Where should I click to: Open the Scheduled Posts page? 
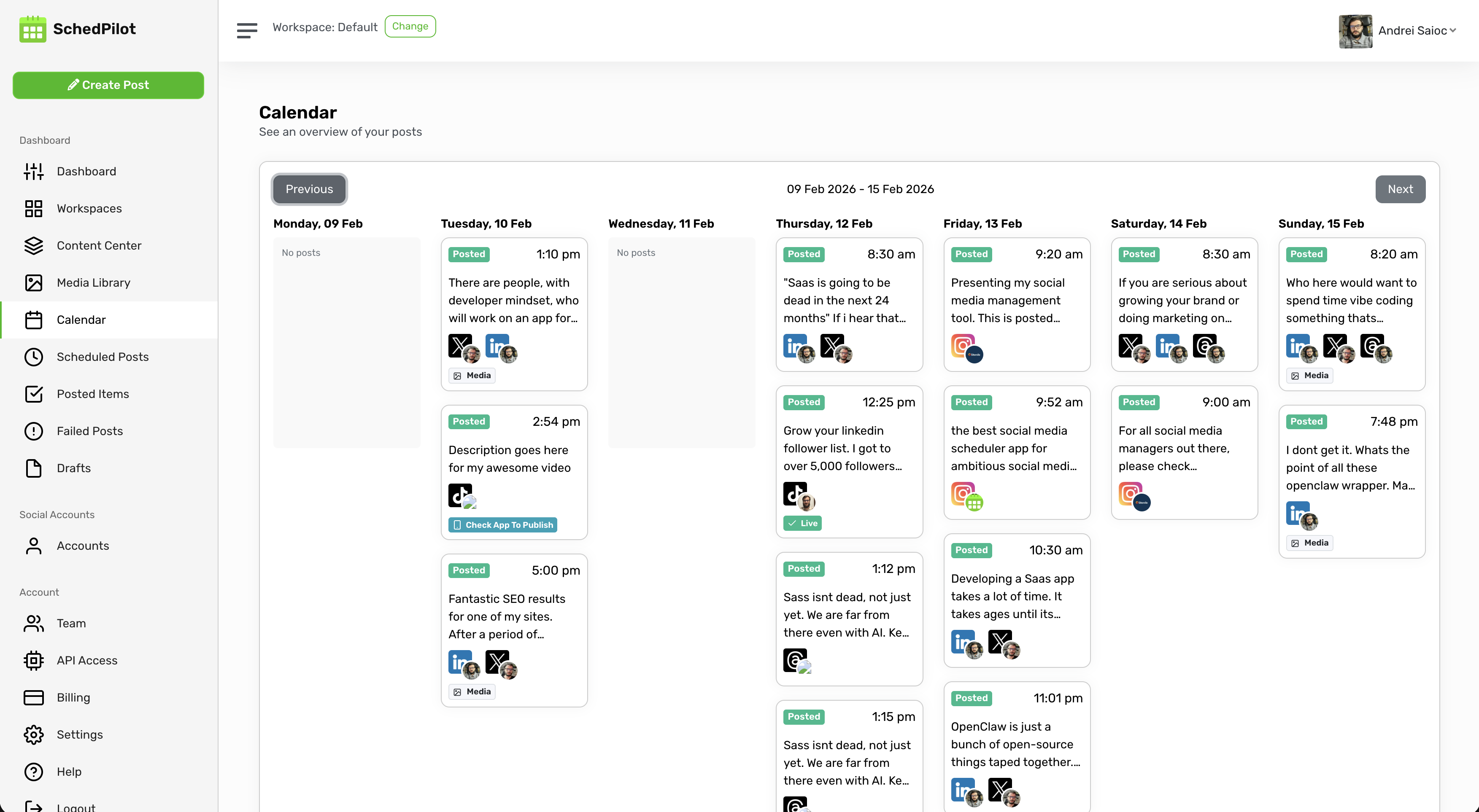[x=102, y=356]
